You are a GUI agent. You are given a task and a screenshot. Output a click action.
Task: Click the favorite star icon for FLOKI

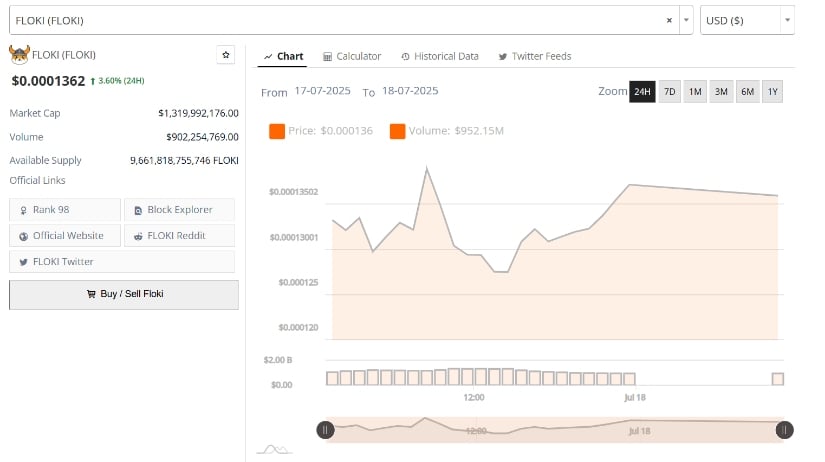(226, 55)
